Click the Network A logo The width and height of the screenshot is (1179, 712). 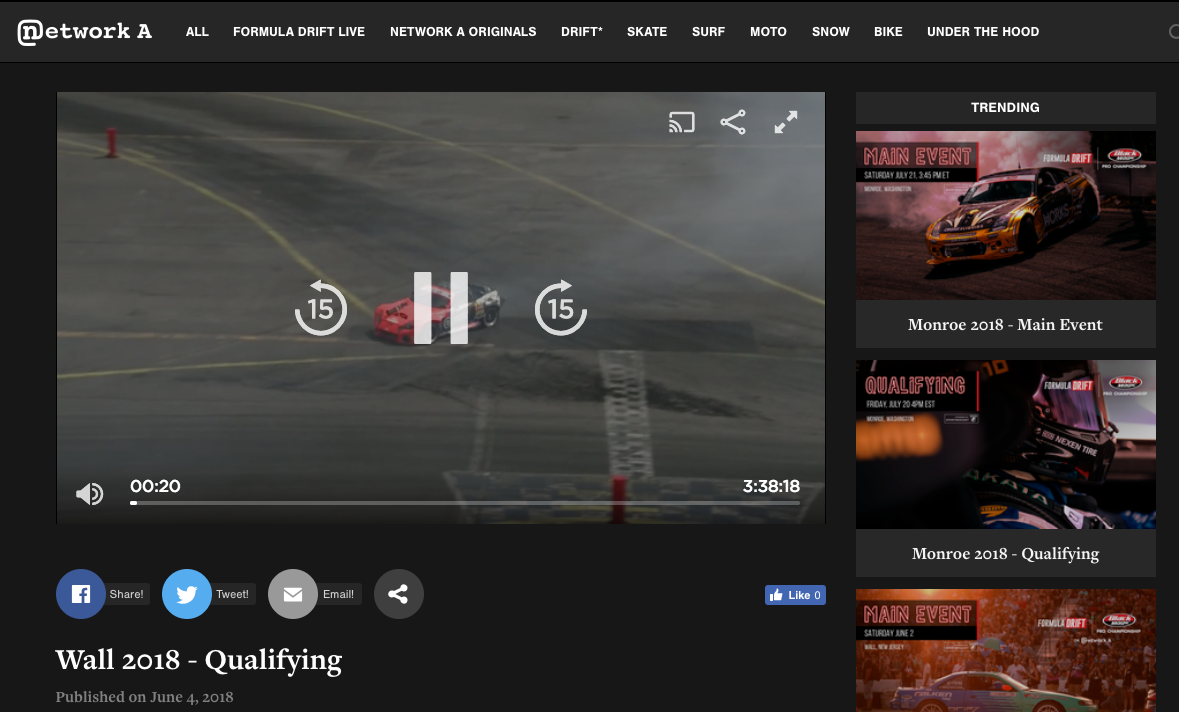(x=84, y=32)
